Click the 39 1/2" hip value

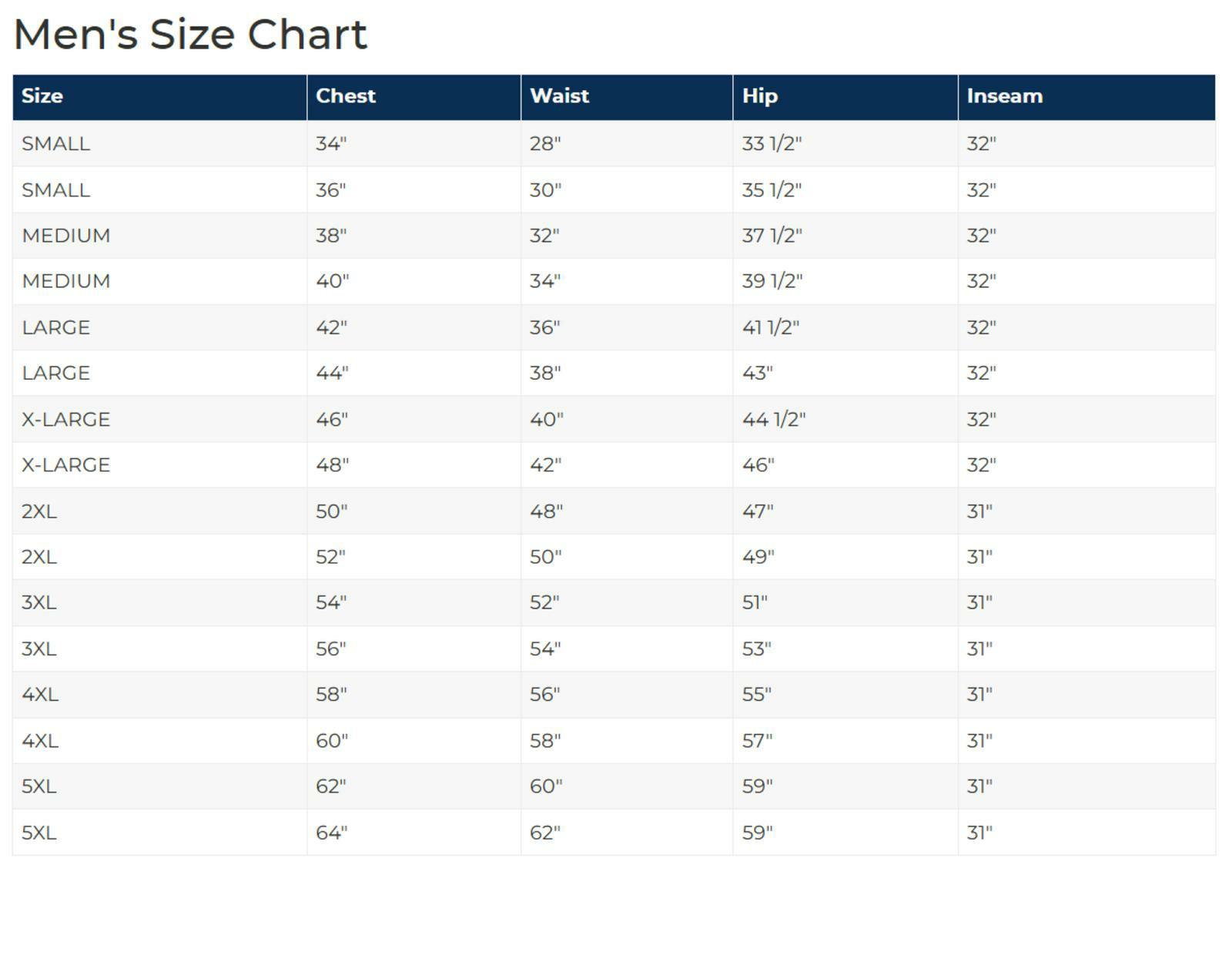pos(772,281)
